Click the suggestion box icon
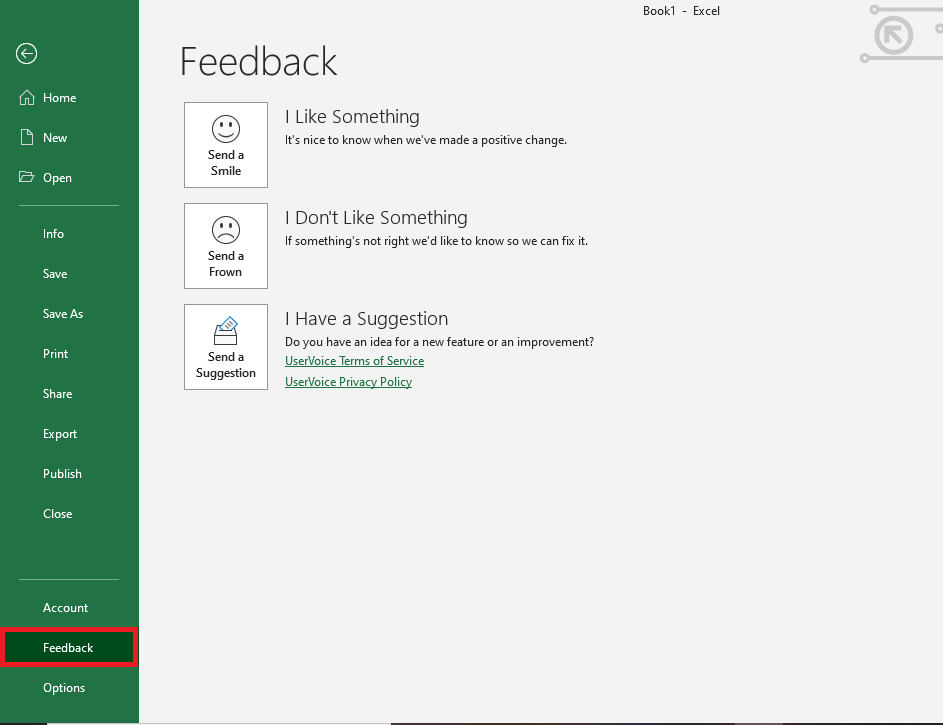The width and height of the screenshot is (943, 725). click(226, 331)
